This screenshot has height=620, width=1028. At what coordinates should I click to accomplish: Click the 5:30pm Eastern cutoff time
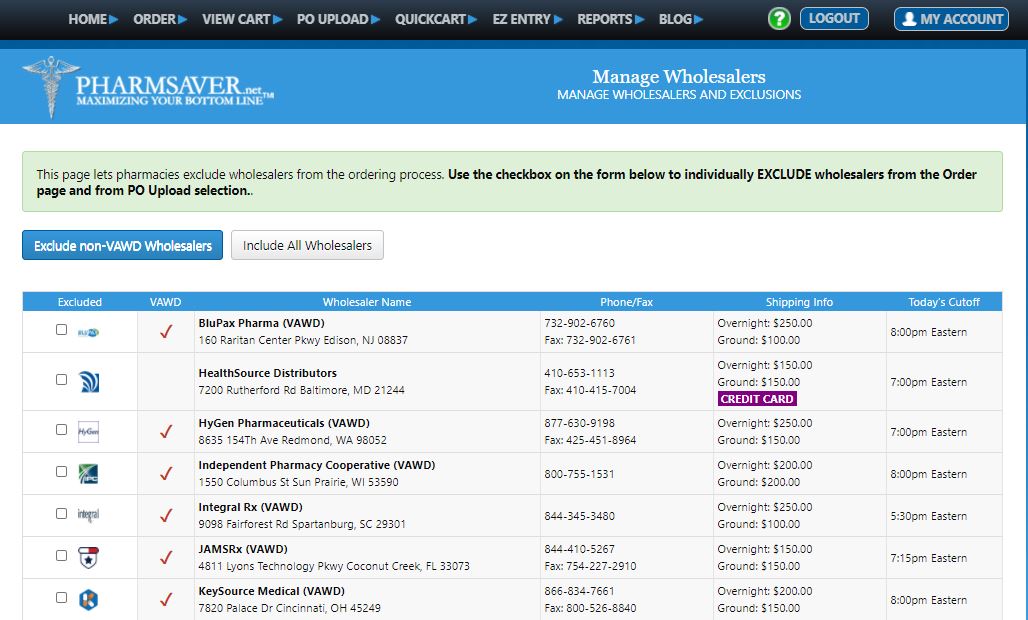pos(928,516)
